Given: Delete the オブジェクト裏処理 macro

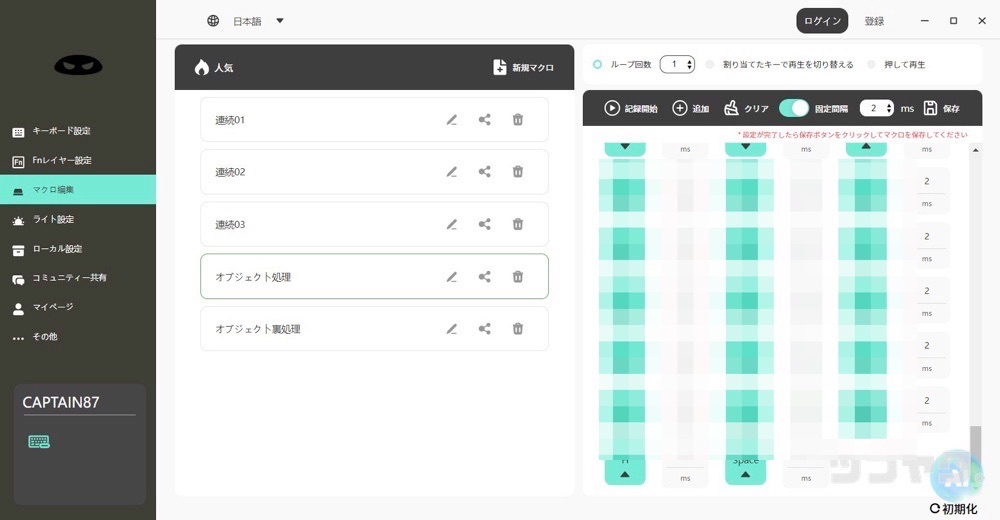Looking at the screenshot, I should (518, 329).
